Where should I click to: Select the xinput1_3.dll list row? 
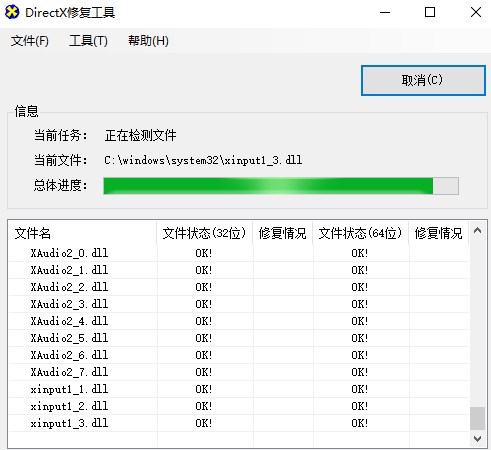(239, 423)
